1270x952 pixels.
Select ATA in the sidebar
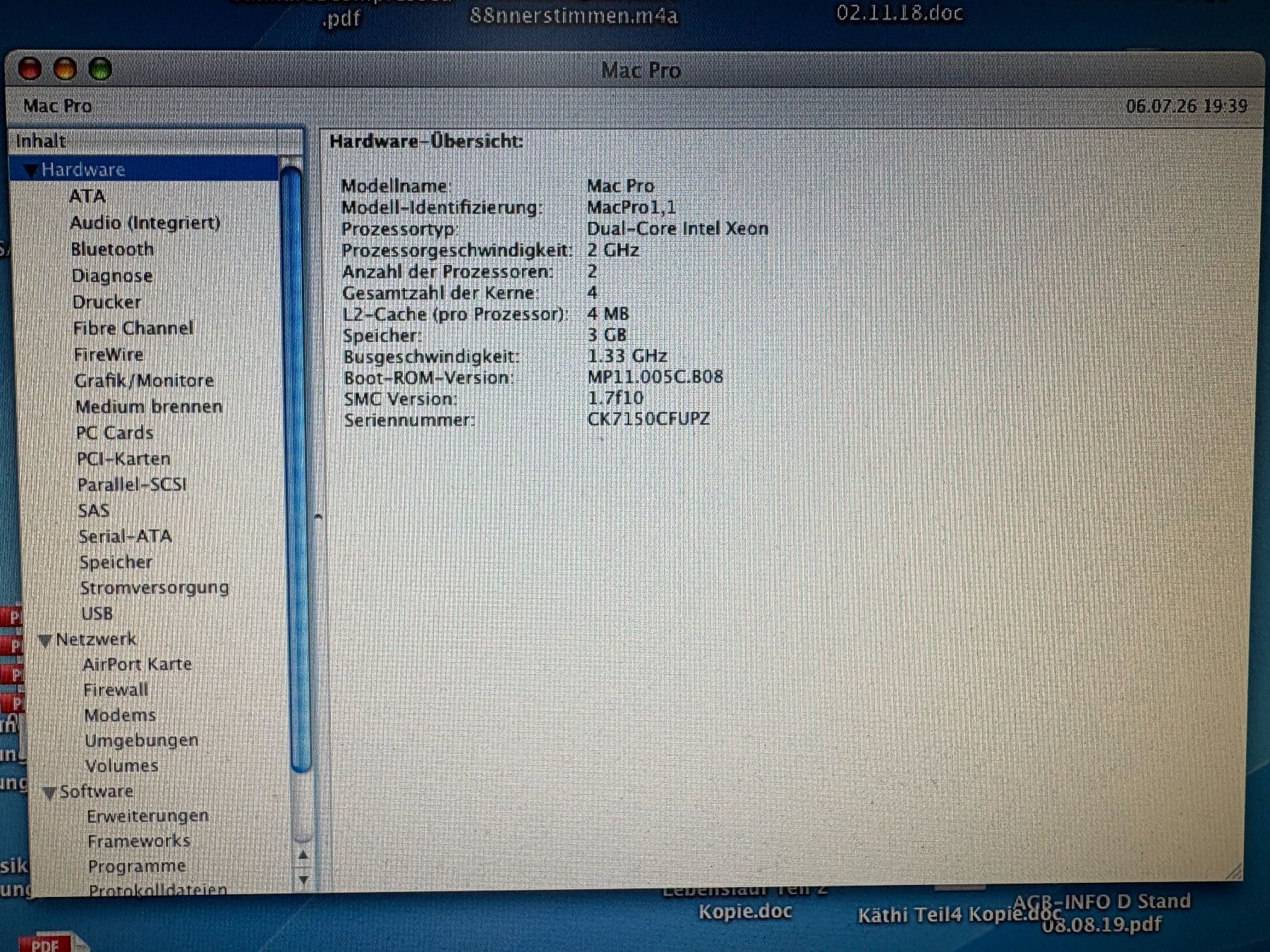coord(87,196)
